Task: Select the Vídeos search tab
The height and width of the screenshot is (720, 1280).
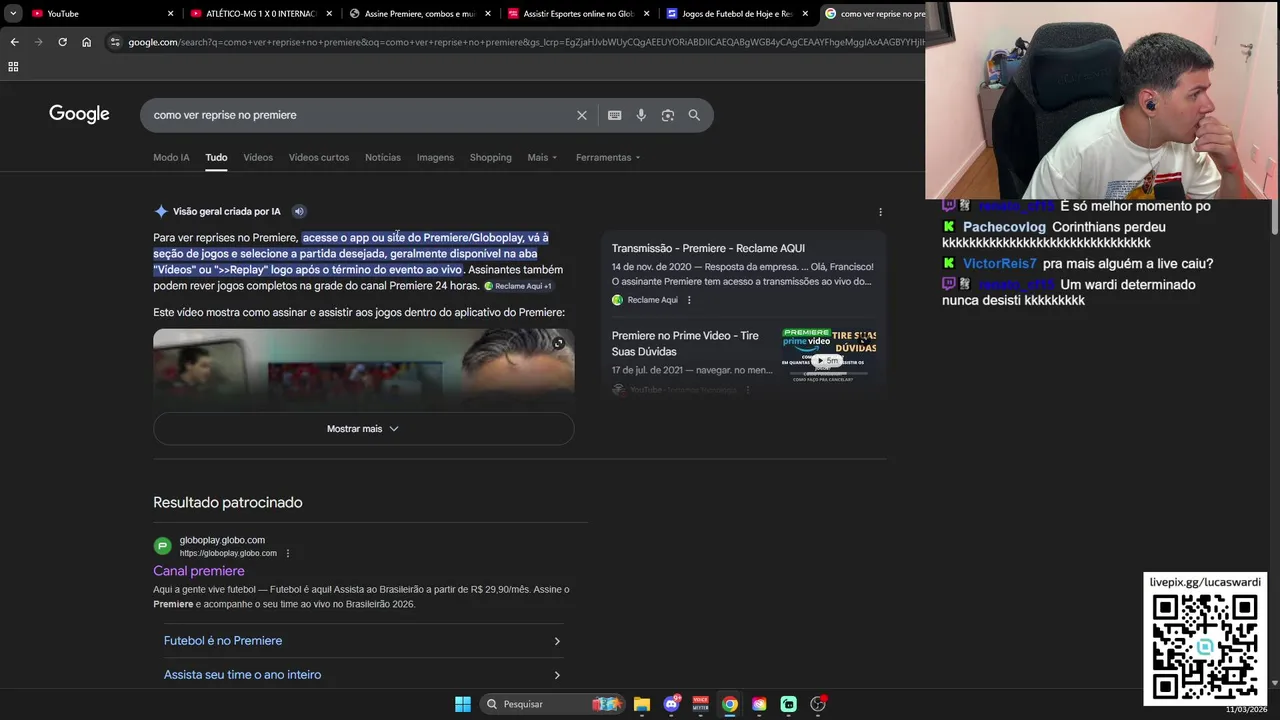Action: 258,157
